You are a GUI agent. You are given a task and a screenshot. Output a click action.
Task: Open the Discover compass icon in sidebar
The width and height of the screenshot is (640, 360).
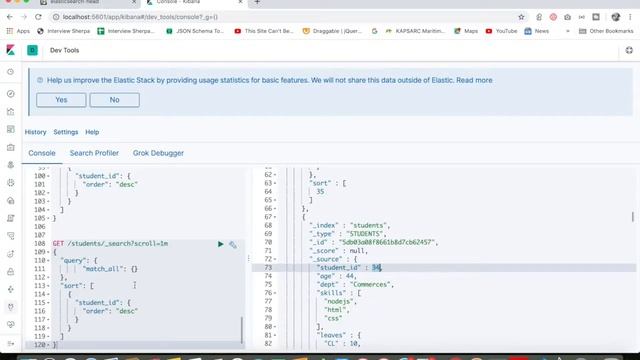[11, 93]
